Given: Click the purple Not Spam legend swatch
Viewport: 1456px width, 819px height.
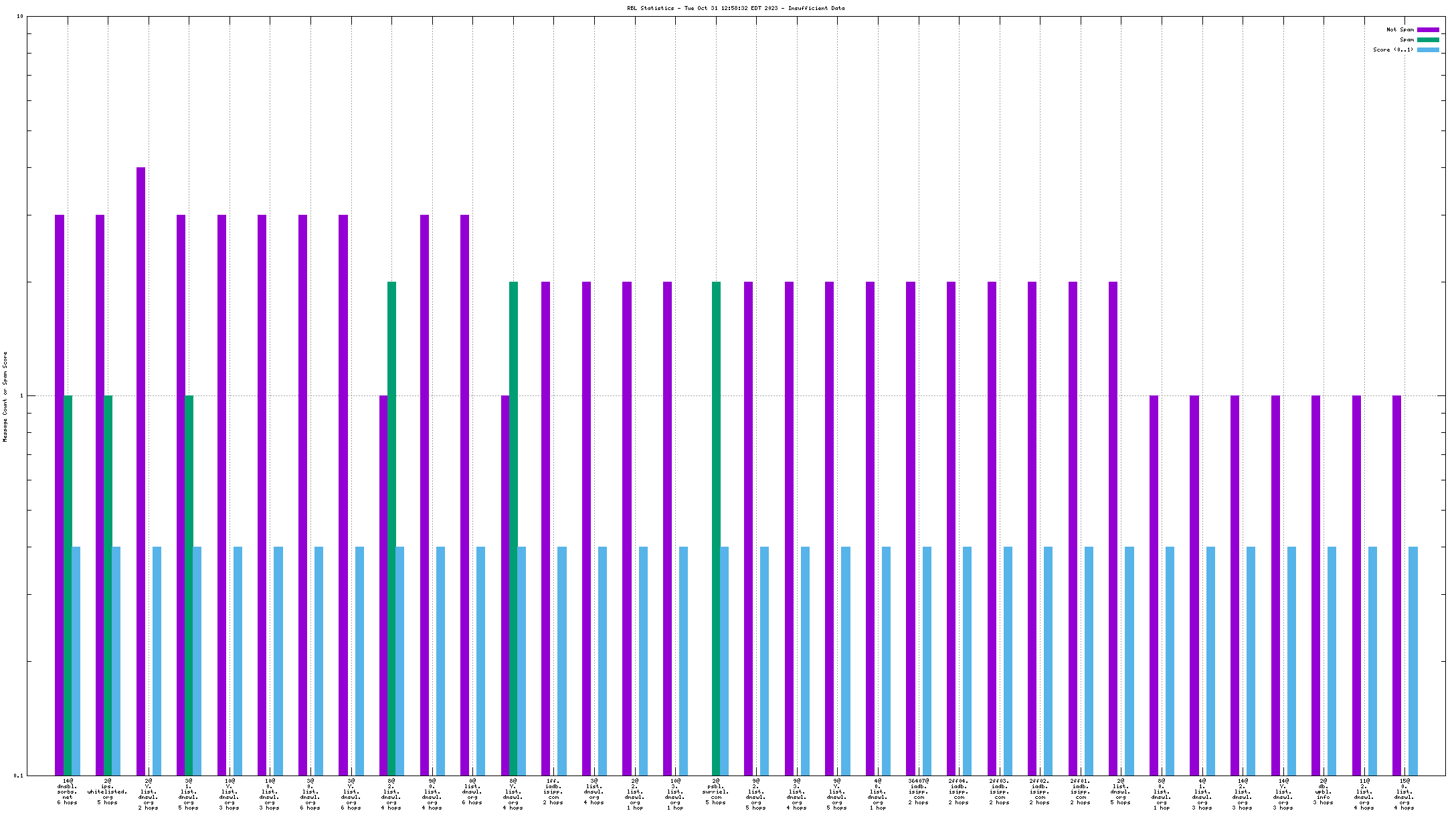Looking at the screenshot, I should (1428, 29).
